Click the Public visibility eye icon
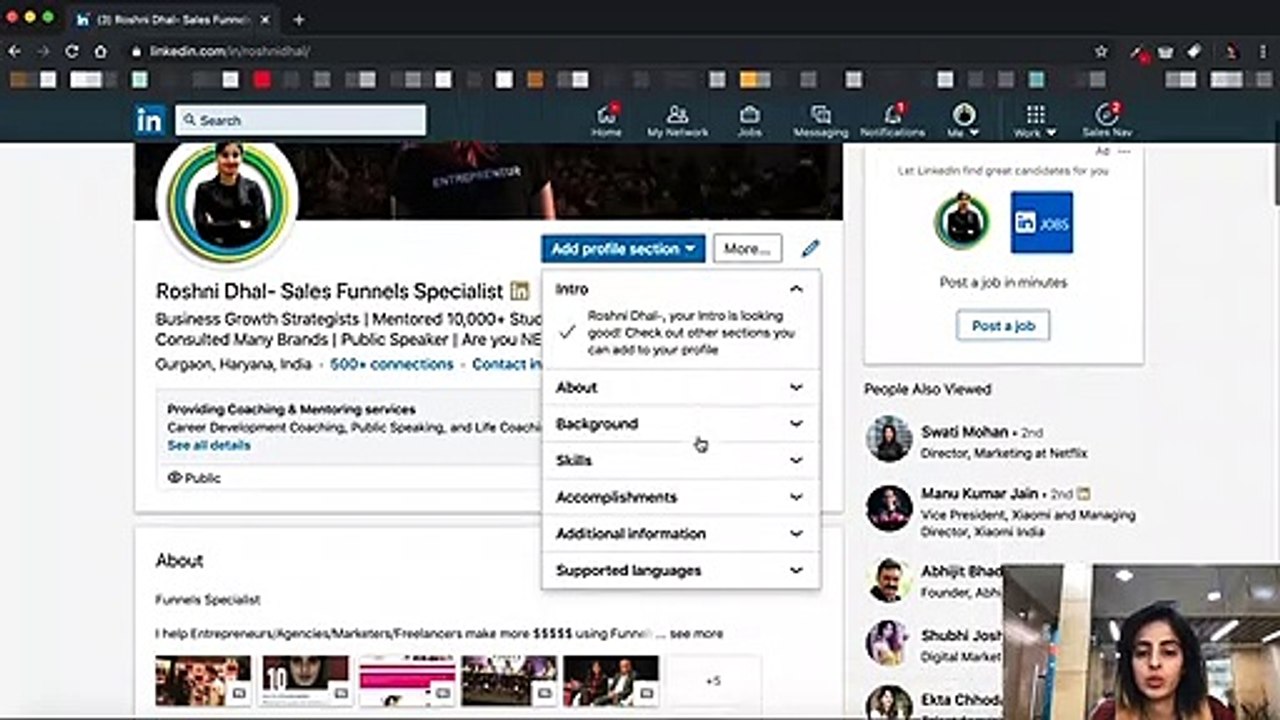Image resolution: width=1280 pixels, height=720 pixels. [x=175, y=478]
